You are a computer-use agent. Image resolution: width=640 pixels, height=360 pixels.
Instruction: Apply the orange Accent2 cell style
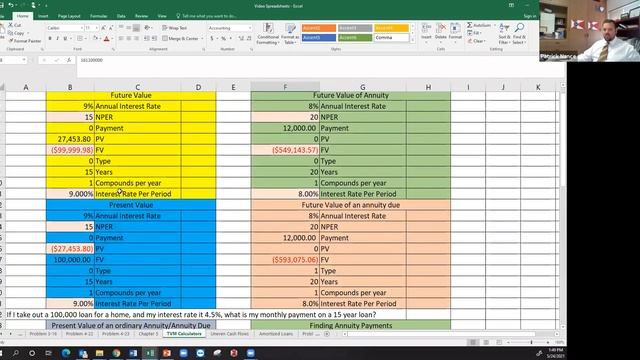pos(319,28)
